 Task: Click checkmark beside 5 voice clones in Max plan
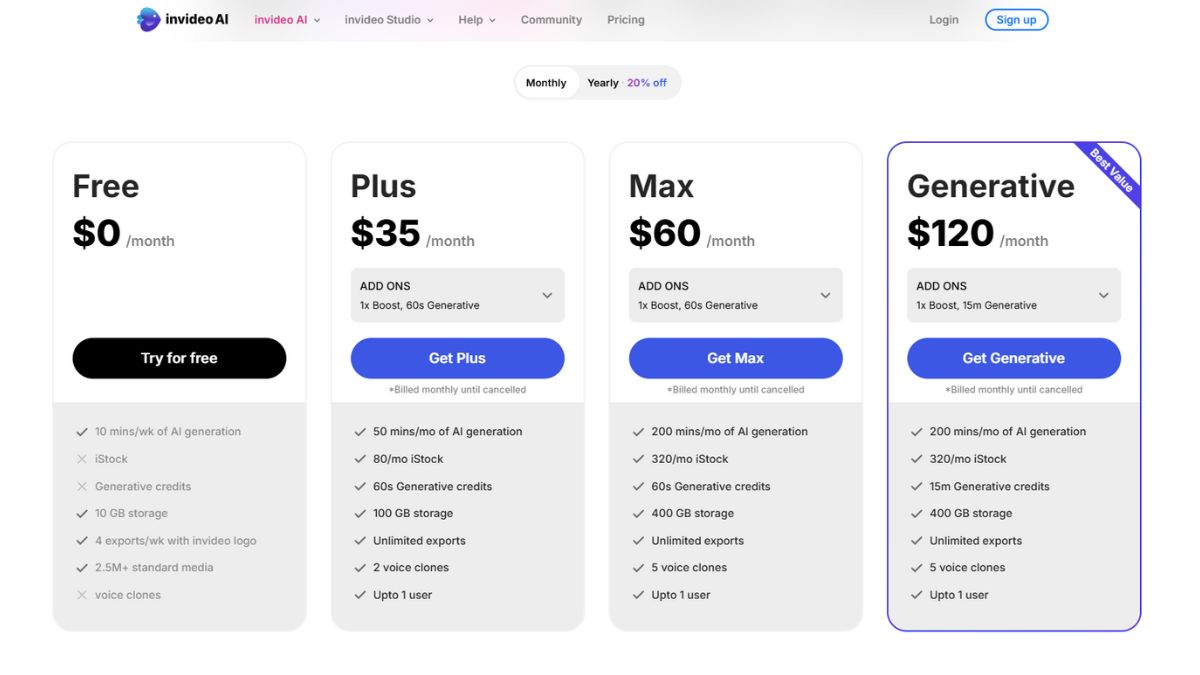pyautogui.click(x=638, y=567)
